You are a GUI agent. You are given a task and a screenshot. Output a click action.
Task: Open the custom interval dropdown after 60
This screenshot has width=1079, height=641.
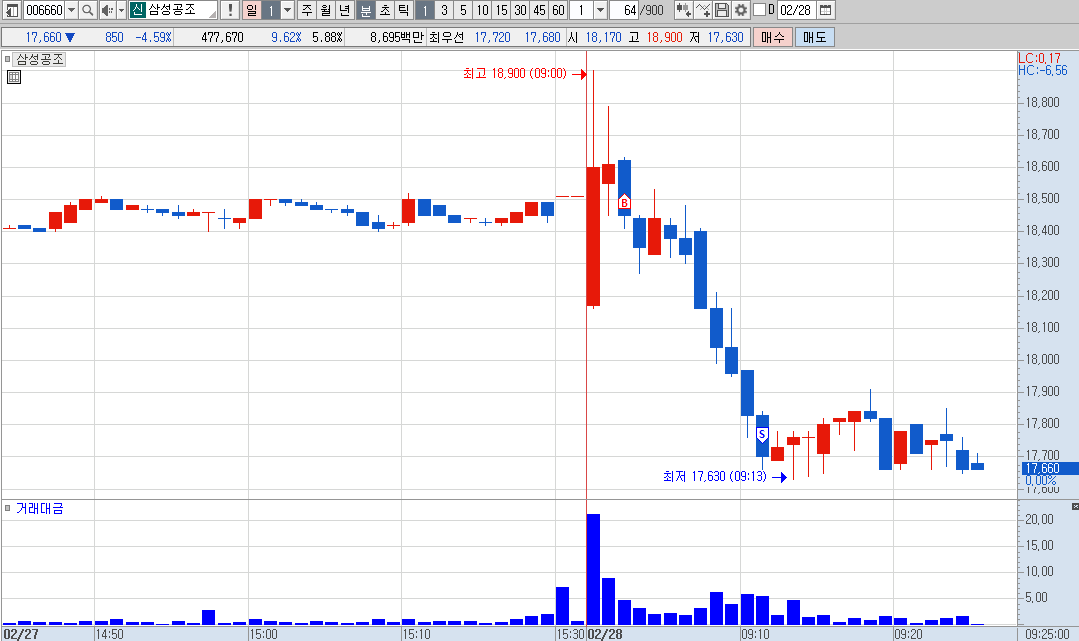coord(600,10)
